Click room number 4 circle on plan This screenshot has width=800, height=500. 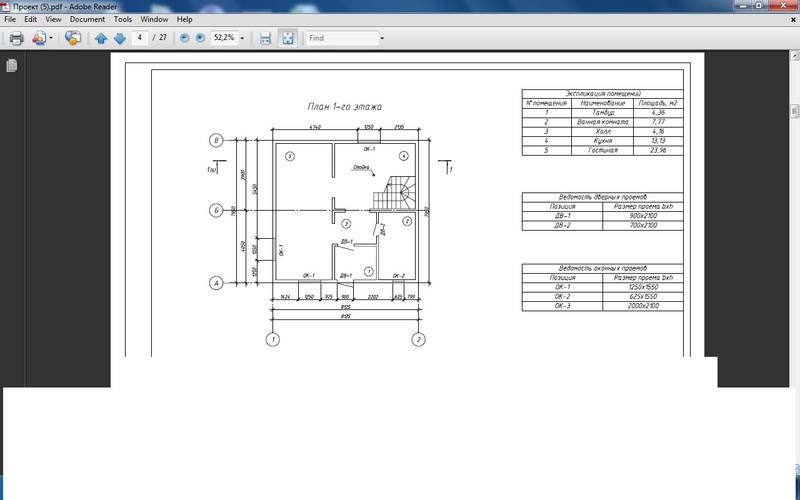(x=404, y=156)
